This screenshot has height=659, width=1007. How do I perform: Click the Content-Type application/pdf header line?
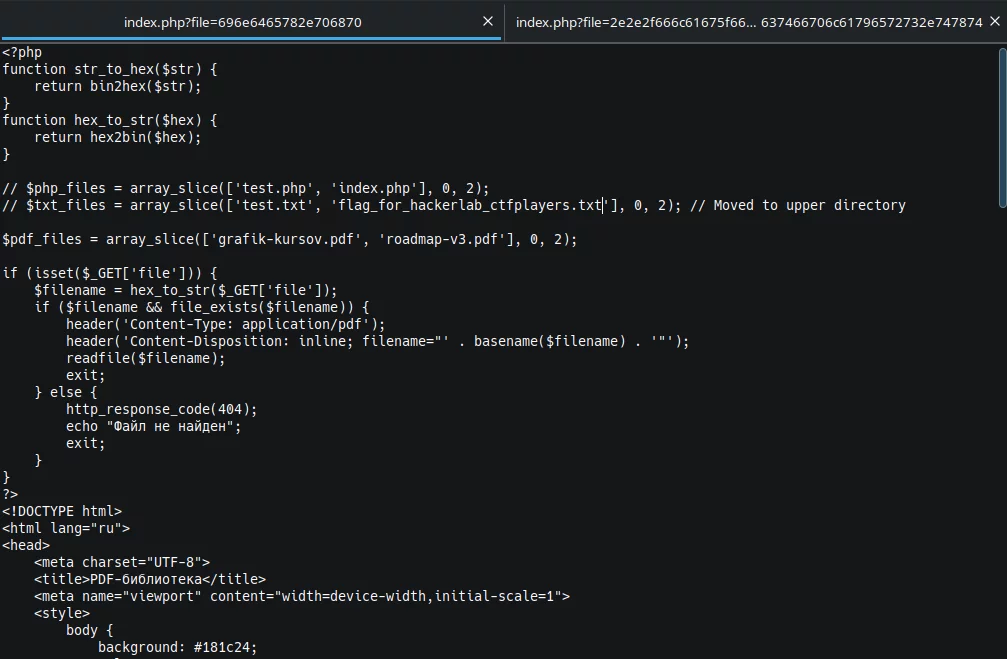pos(225,324)
